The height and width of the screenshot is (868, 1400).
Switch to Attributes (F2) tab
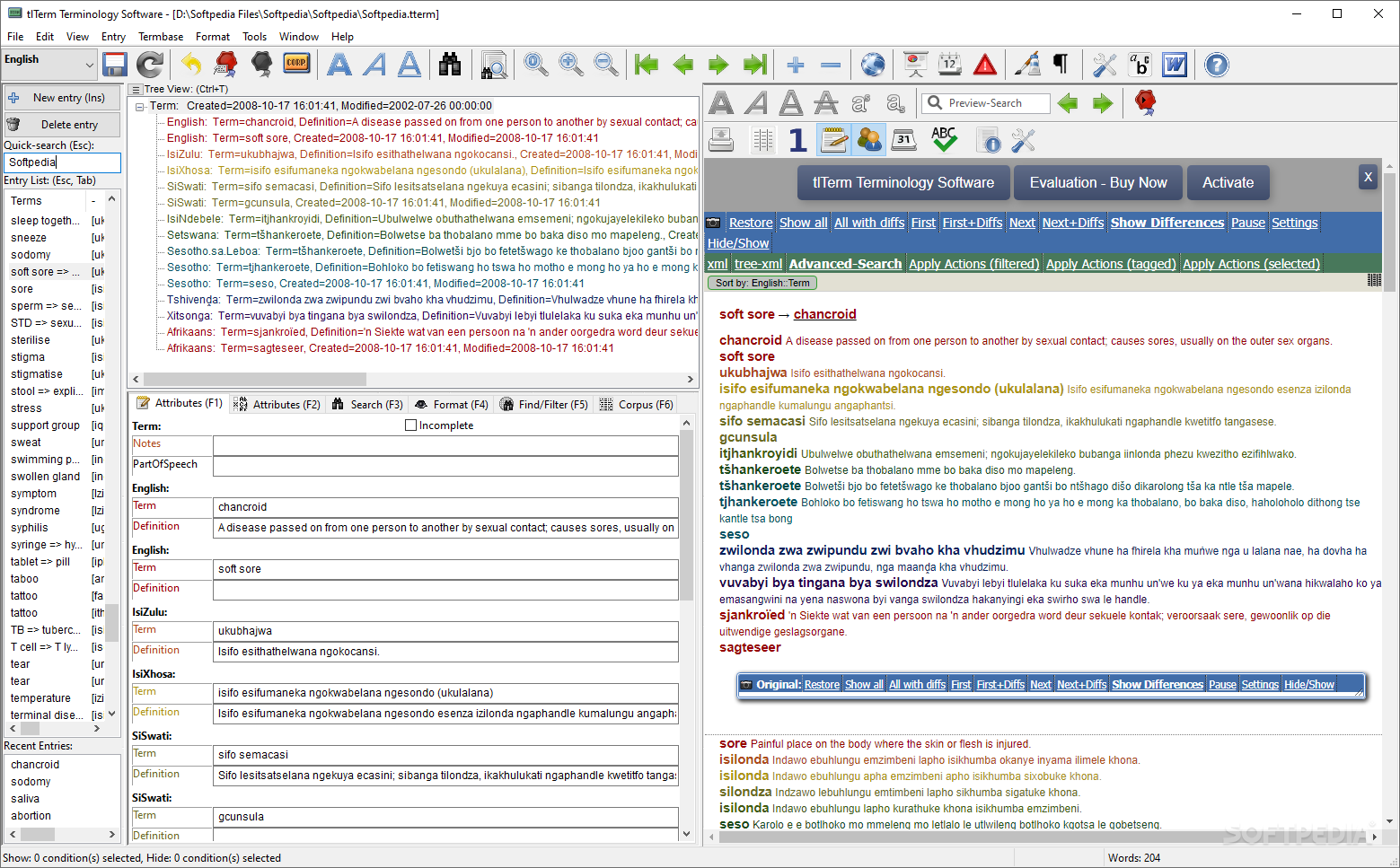tap(277, 405)
